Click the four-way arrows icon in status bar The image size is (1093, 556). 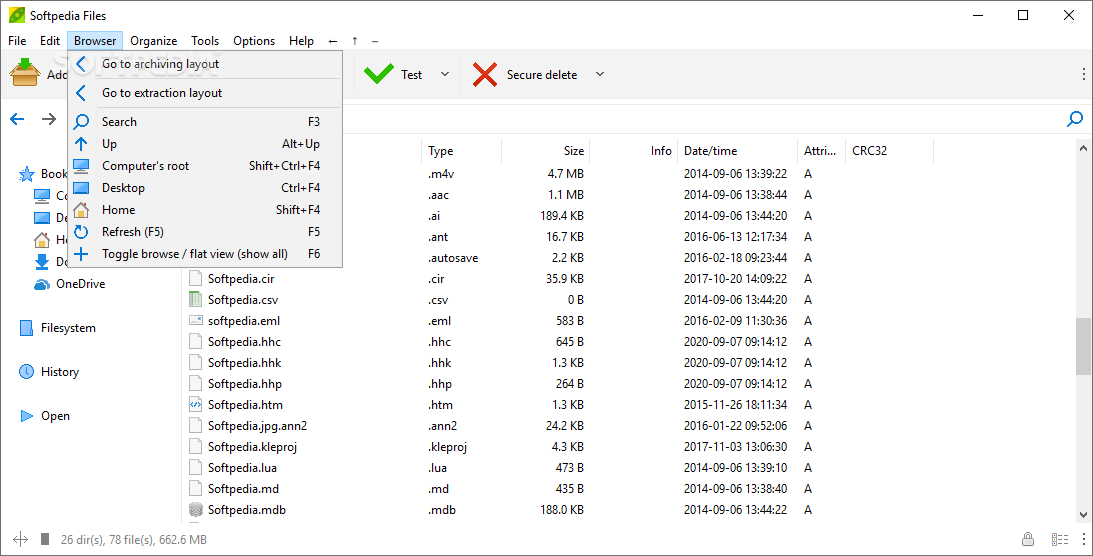[x=20, y=539]
